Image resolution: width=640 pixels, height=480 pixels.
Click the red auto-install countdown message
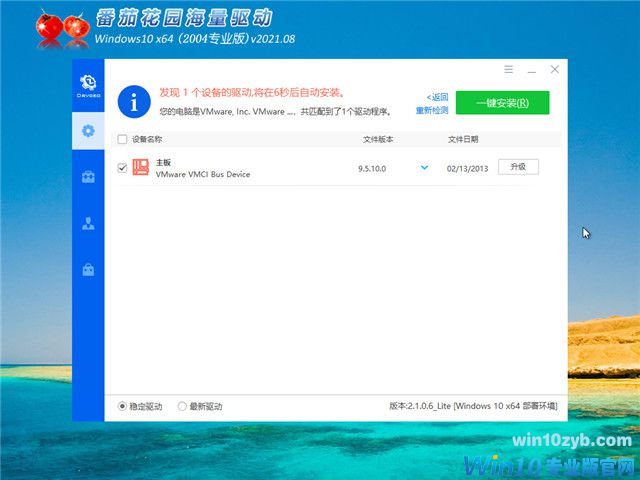pos(252,93)
